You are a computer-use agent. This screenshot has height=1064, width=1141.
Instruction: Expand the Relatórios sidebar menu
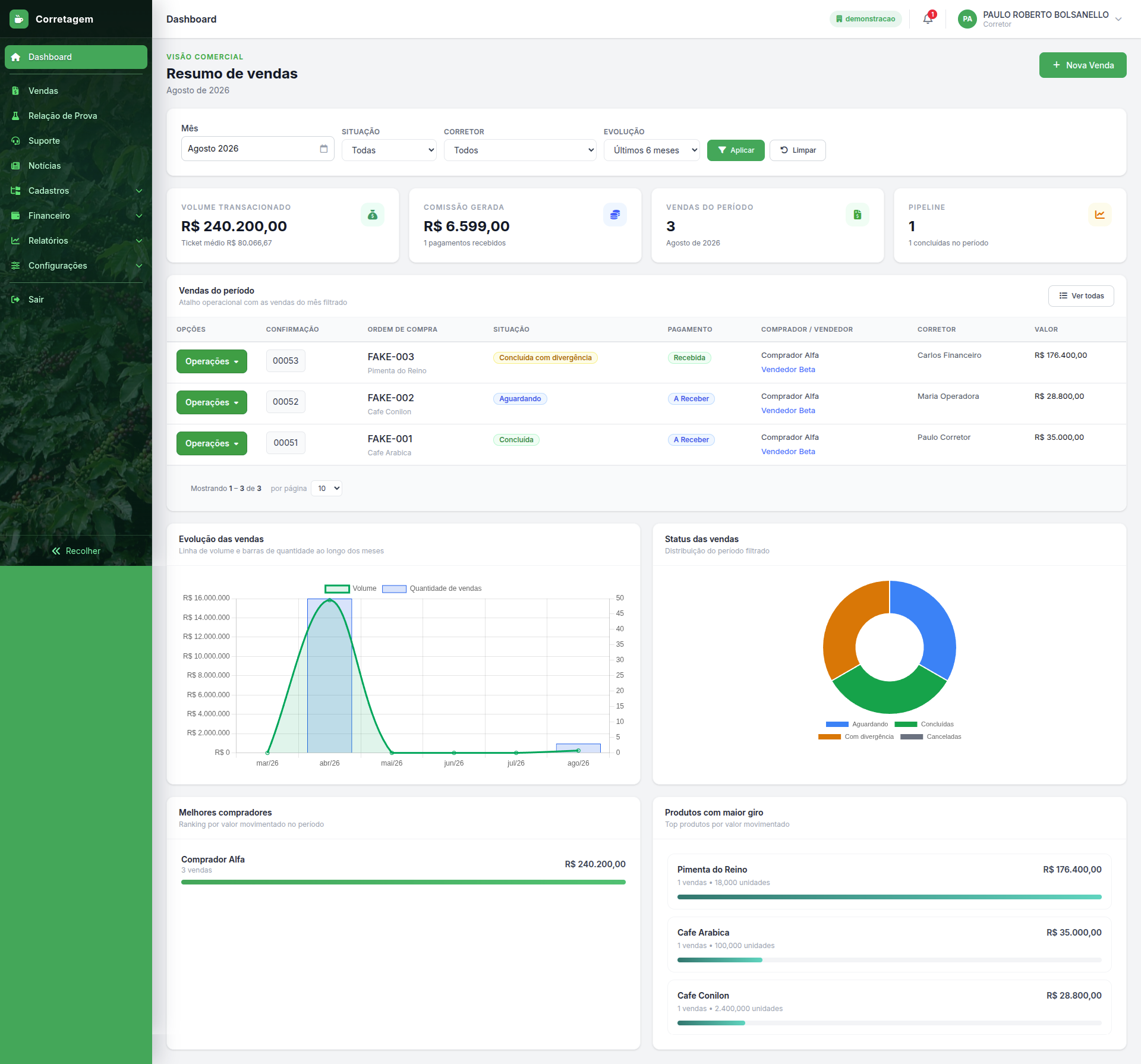[x=76, y=241]
